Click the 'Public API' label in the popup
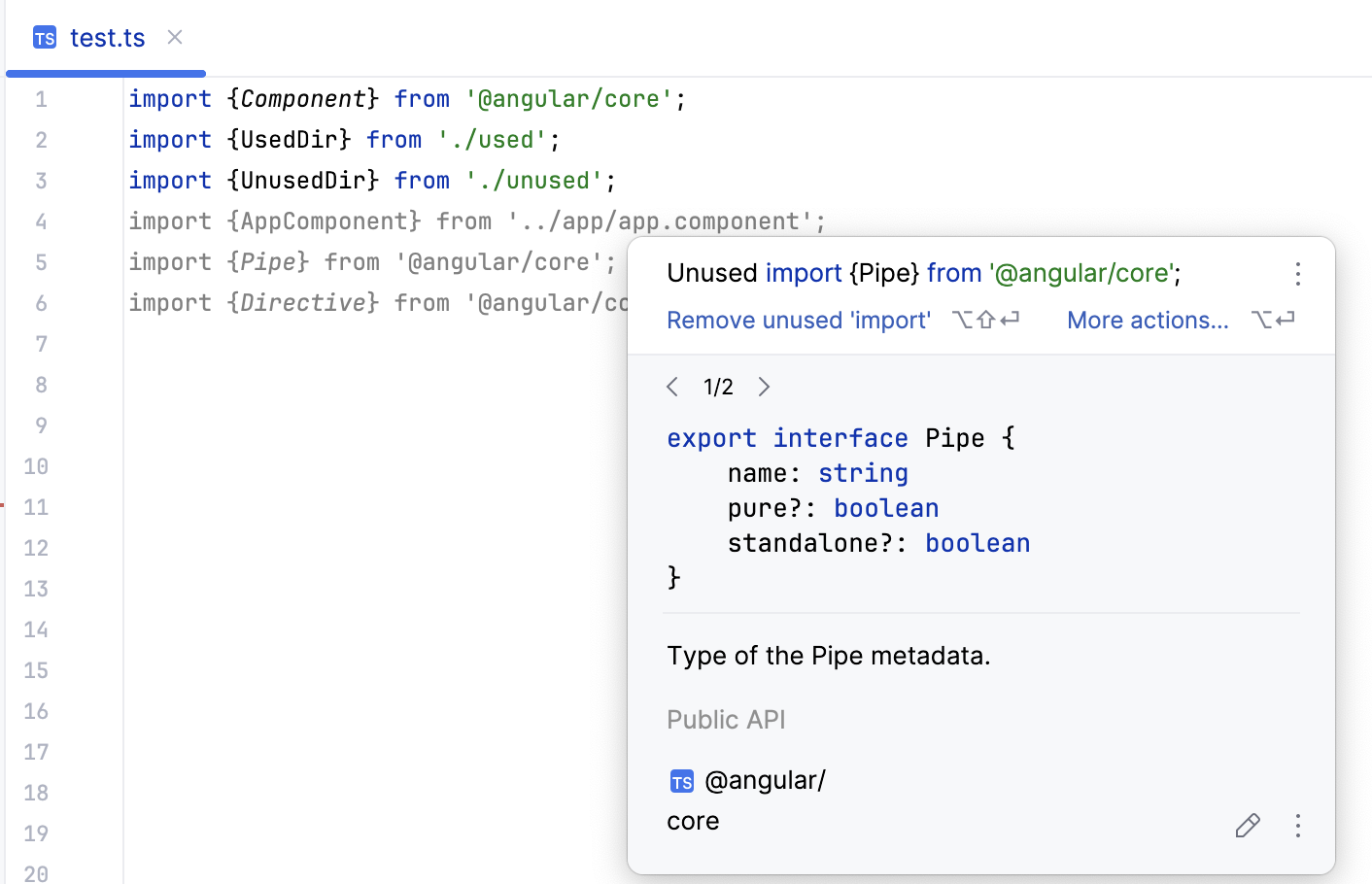Image resolution: width=1372 pixels, height=884 pixels. pyautogui.click(x=726, y=719)
